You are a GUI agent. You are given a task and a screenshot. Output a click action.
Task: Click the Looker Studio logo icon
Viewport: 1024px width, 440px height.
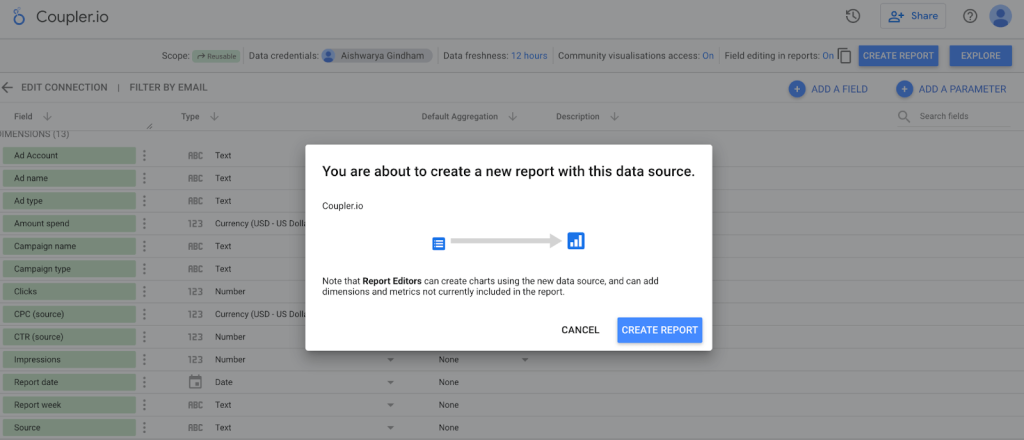(19, 17)
